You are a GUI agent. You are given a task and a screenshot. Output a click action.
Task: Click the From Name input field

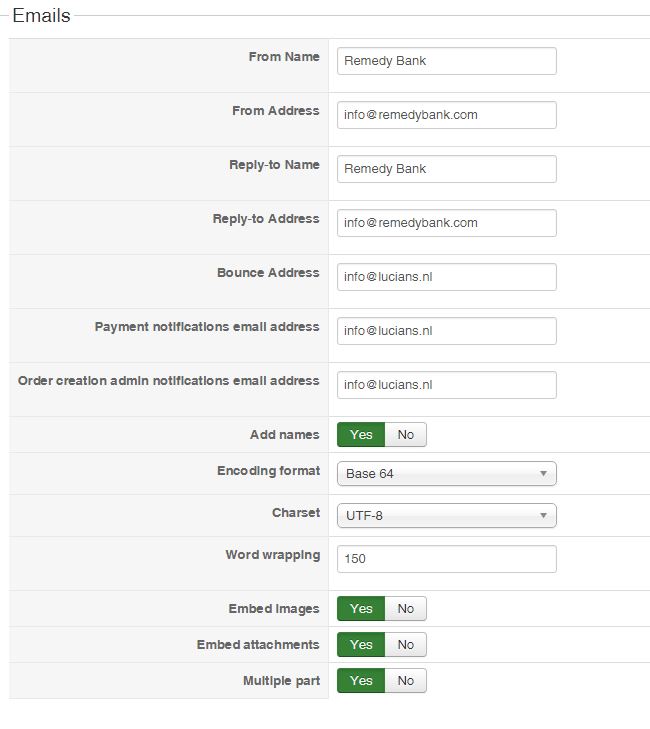click(446, 61)
